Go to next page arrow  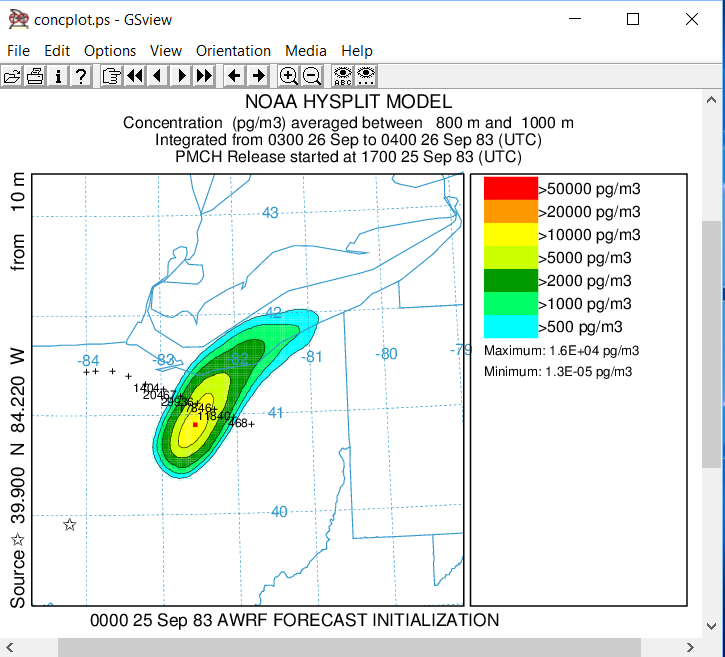(181, 76)
